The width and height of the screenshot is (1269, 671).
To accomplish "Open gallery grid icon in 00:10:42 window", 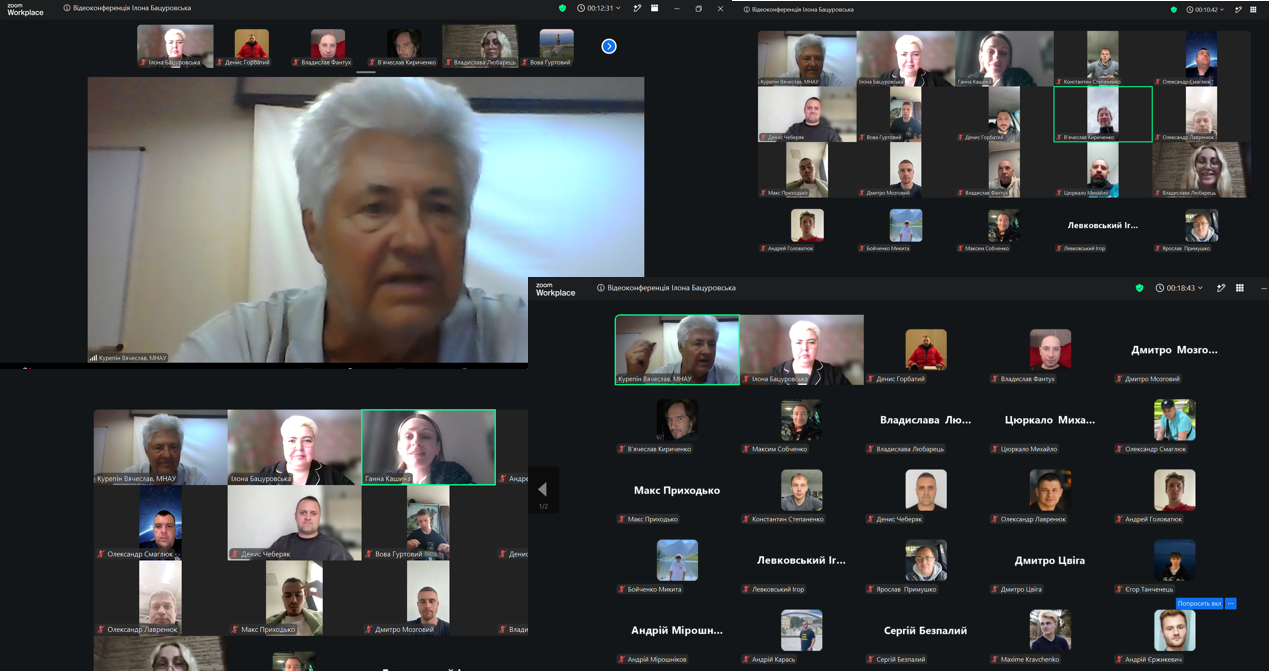I will [x=1254, y=10].
